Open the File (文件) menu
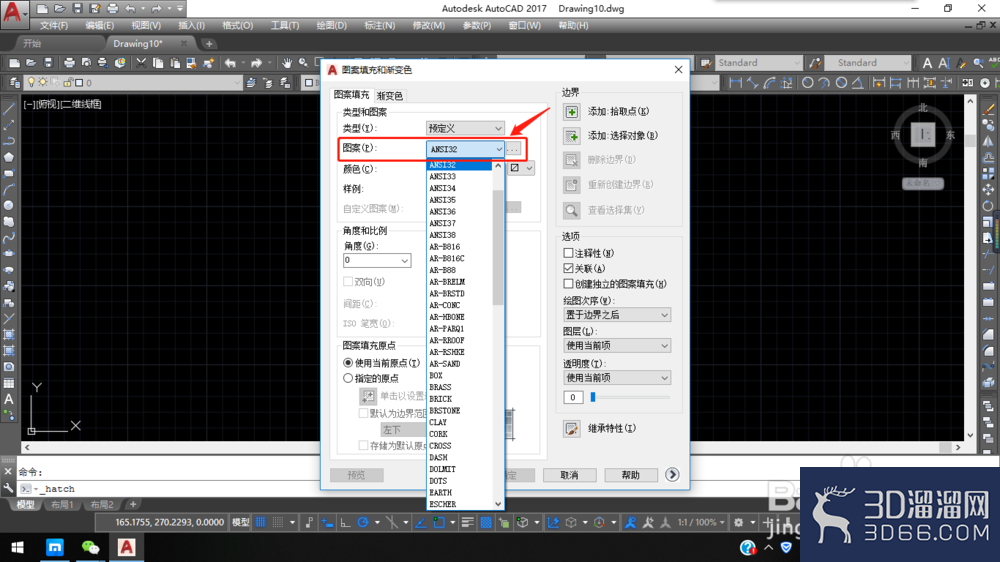 coord(54,26)
